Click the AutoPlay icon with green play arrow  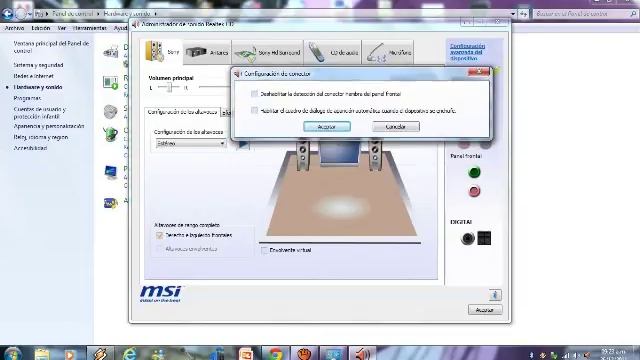coord(111,82)
